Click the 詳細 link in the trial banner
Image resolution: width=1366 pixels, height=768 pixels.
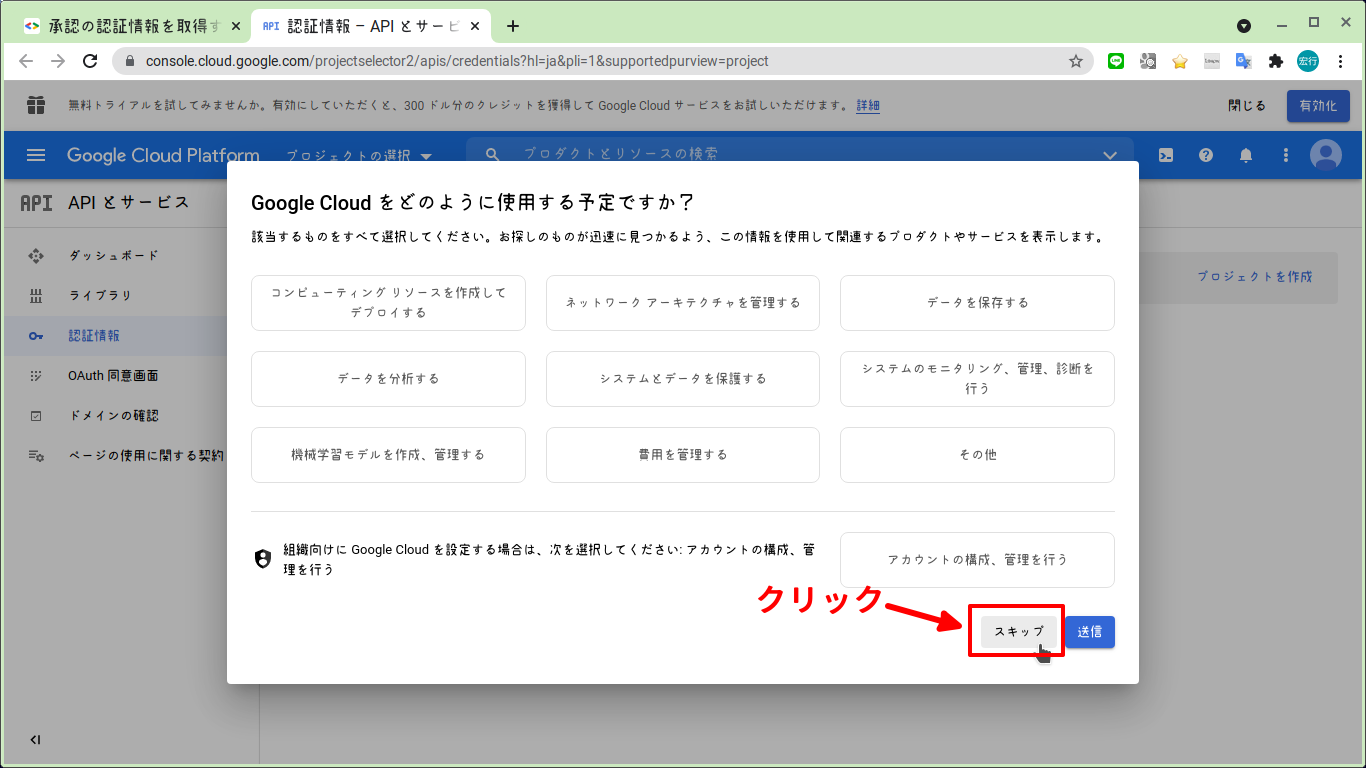click(866, 105)
